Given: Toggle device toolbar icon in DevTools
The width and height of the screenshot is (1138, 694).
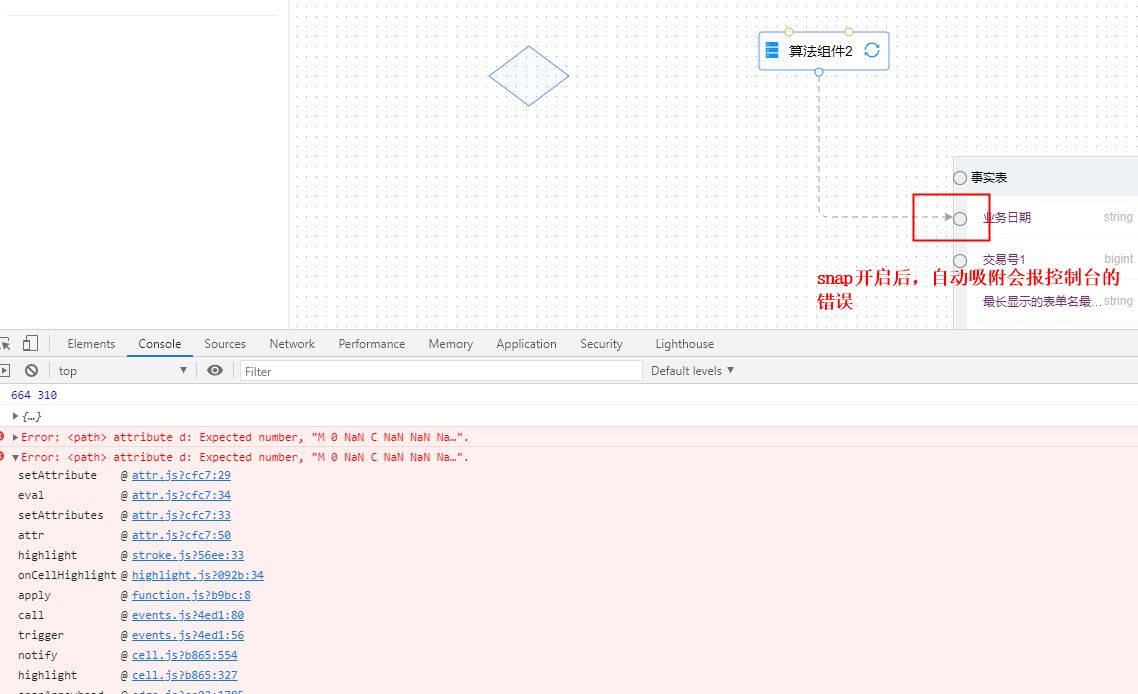Looking at the screenshot, I should pyautogui.click(x=30, y=343).
